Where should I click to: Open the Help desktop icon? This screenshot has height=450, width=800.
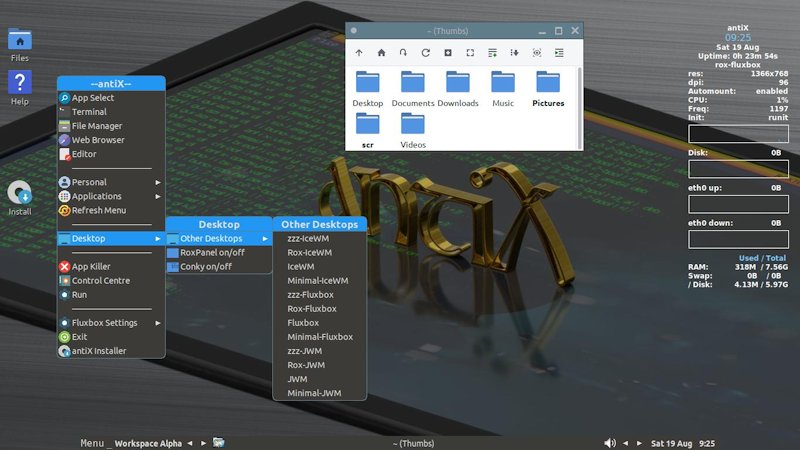click(x=20, y=88)
